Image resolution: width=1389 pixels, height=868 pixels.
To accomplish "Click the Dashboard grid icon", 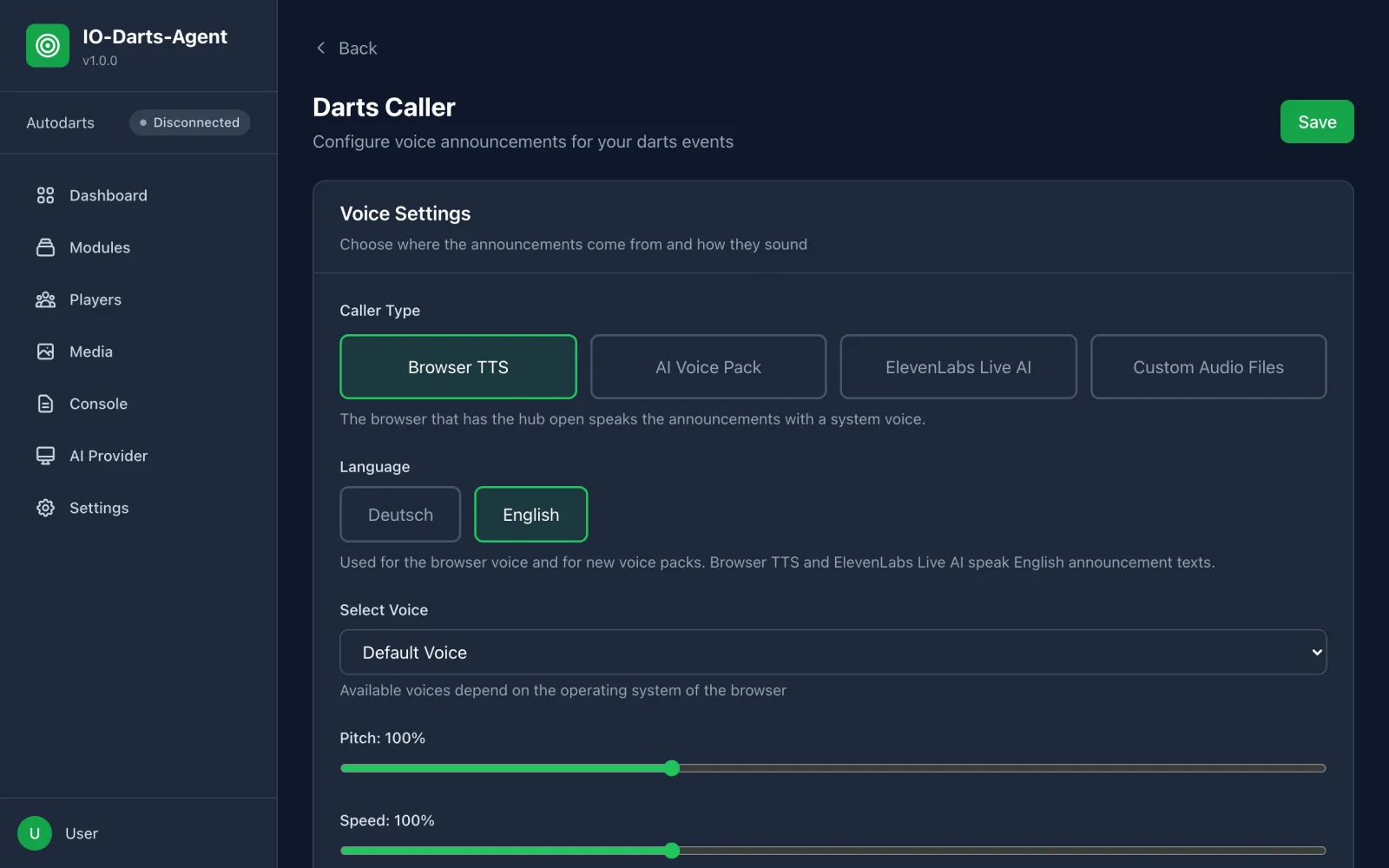I will tap(45, 195).
